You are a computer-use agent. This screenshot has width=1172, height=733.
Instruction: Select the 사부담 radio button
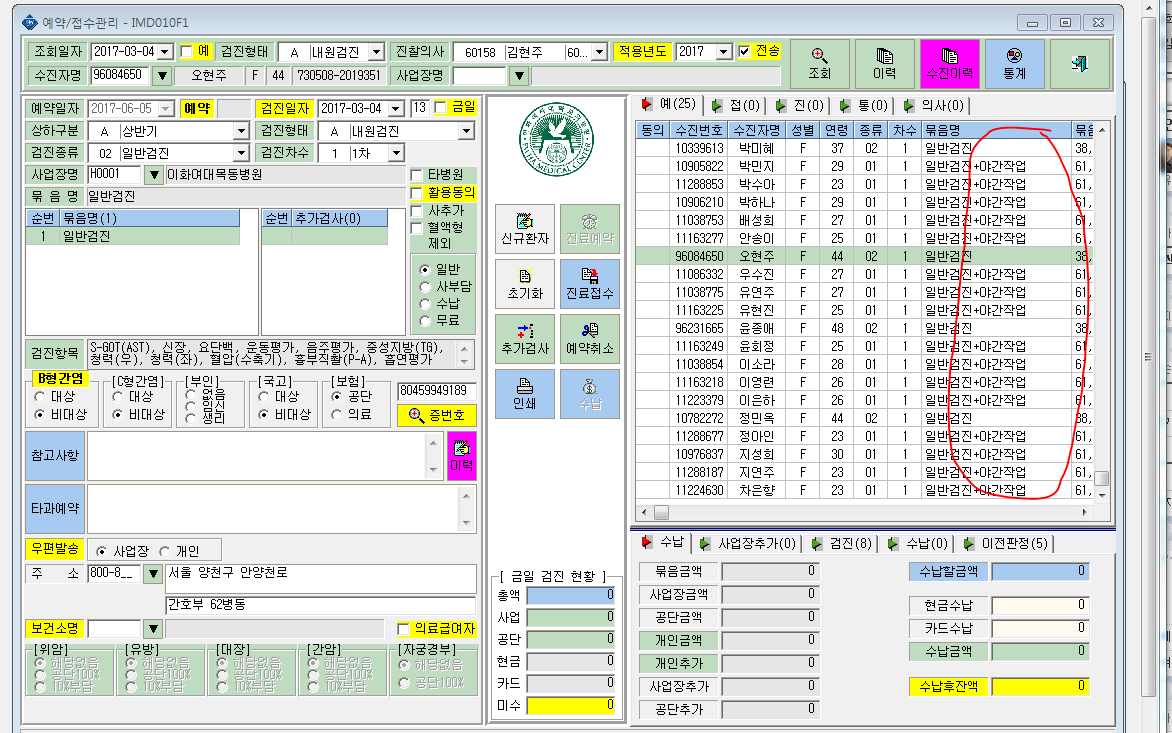tap(425, 287)
